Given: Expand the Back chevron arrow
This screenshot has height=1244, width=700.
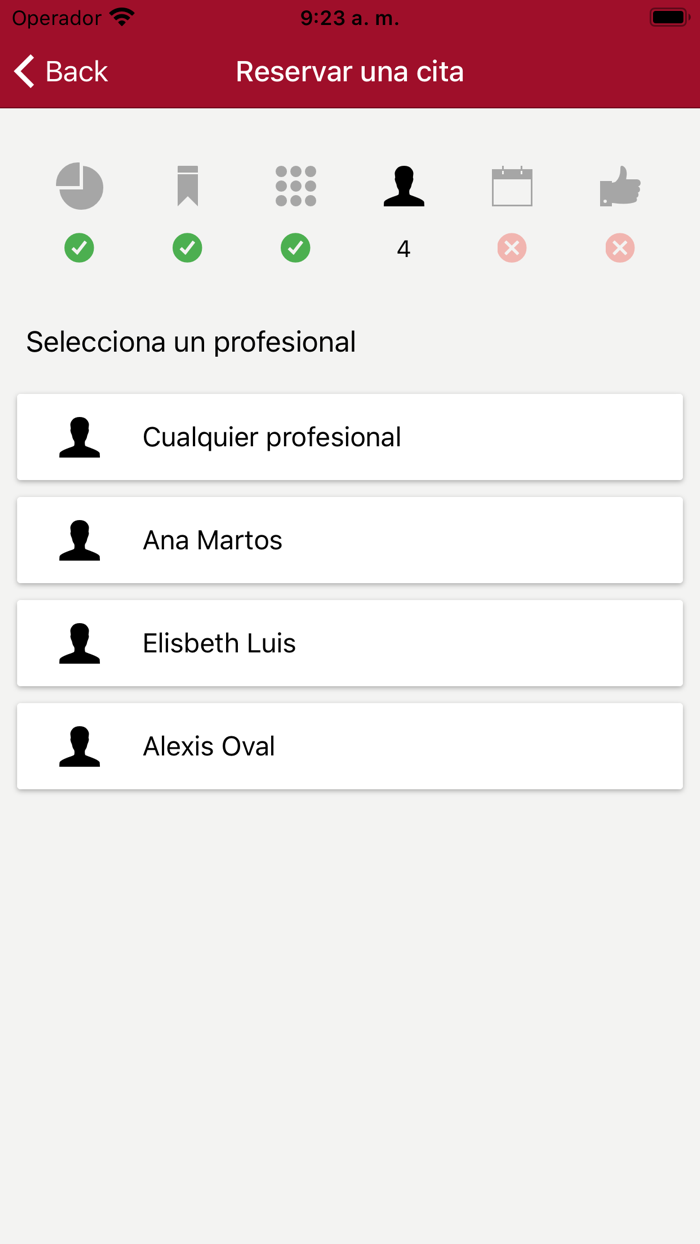Looking at the screenshot, I should point(24,71).
